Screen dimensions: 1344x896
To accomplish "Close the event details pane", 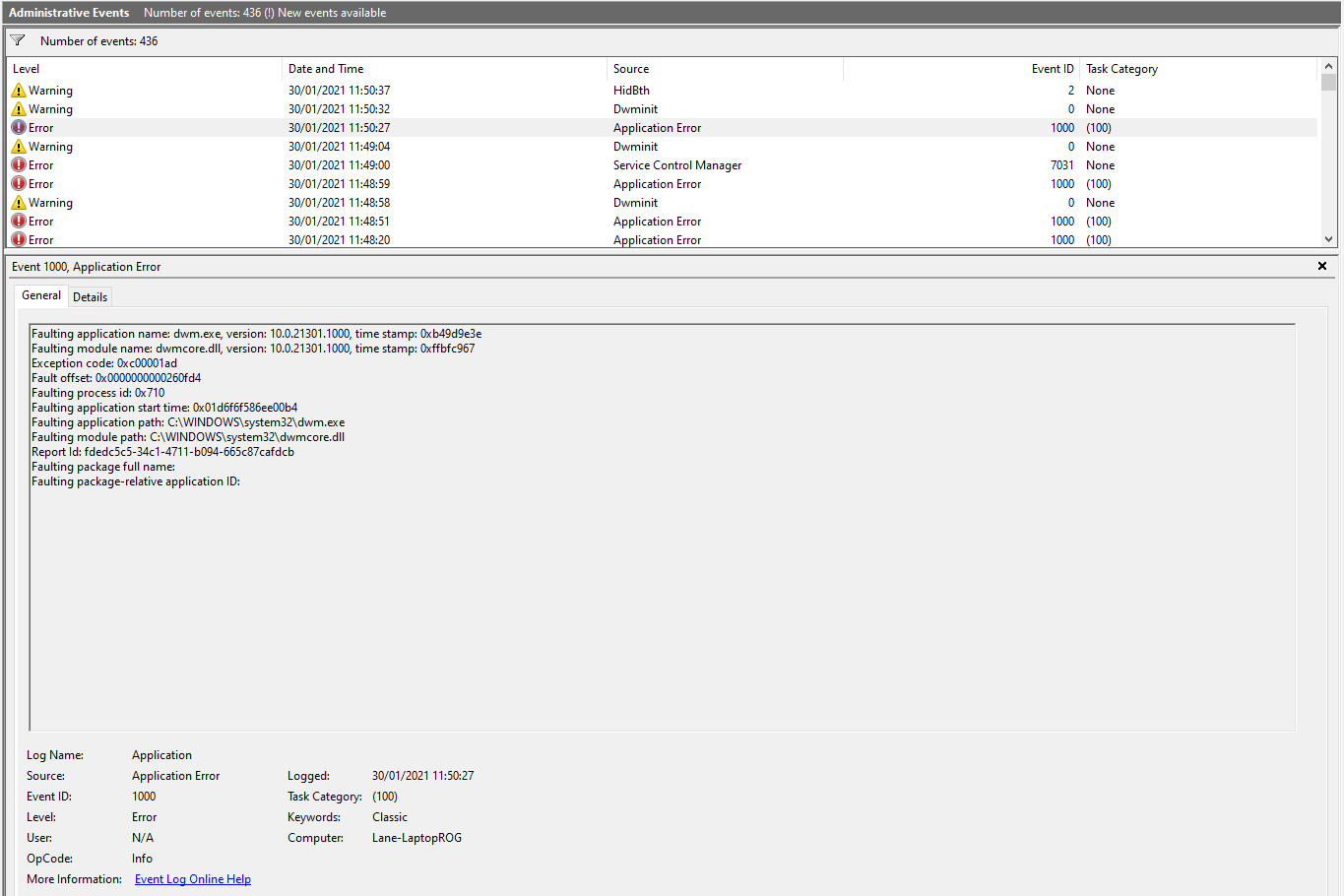I will pyautogui.click(x=1322, y=266).
